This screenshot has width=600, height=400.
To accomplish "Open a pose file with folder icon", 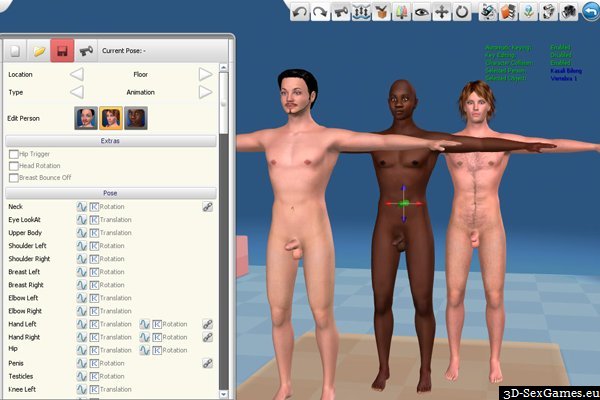I will pyautogui.click(x=39, y=49).
